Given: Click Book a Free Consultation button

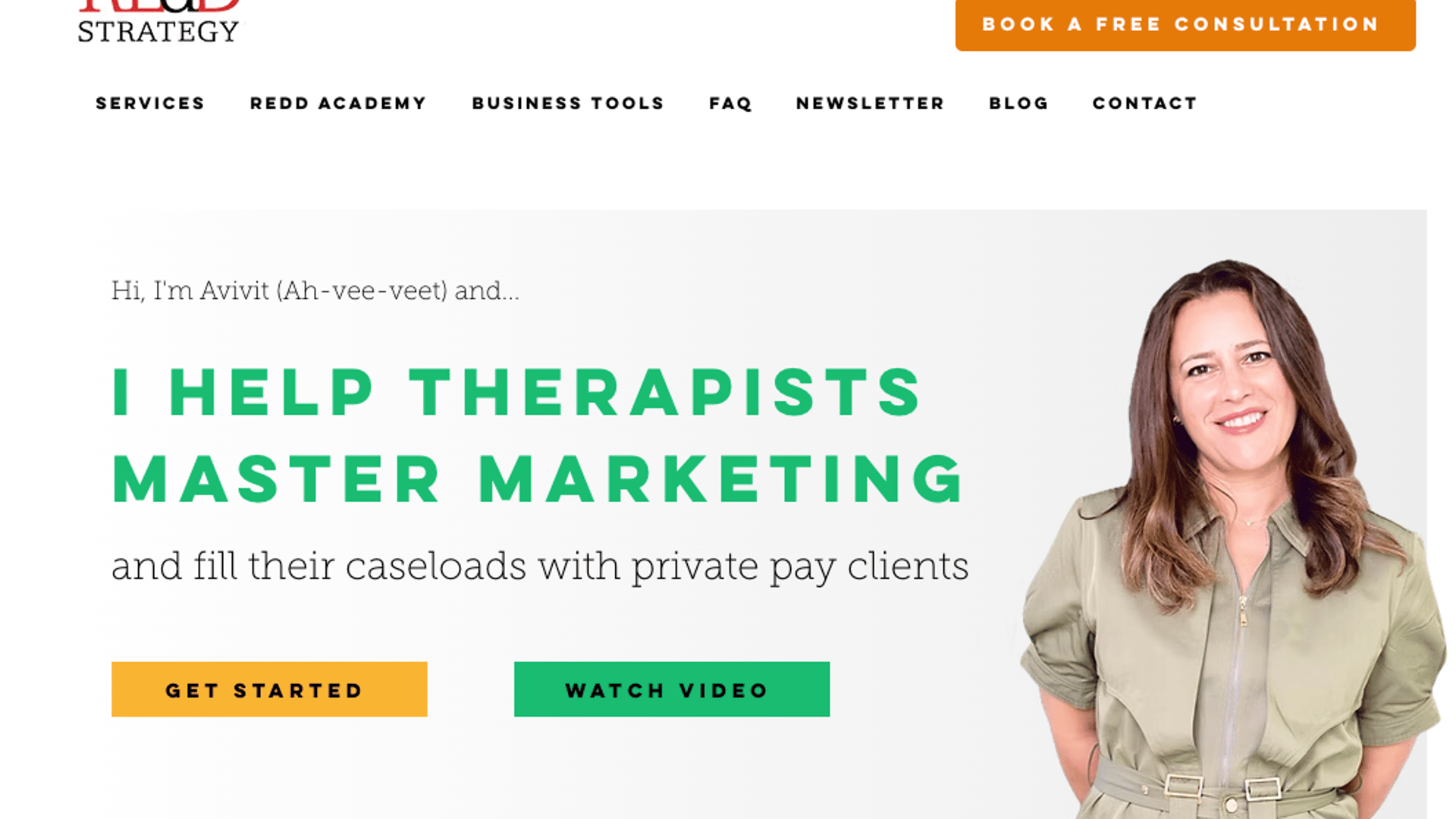Looking at the screenshot, I should 1185,25.
